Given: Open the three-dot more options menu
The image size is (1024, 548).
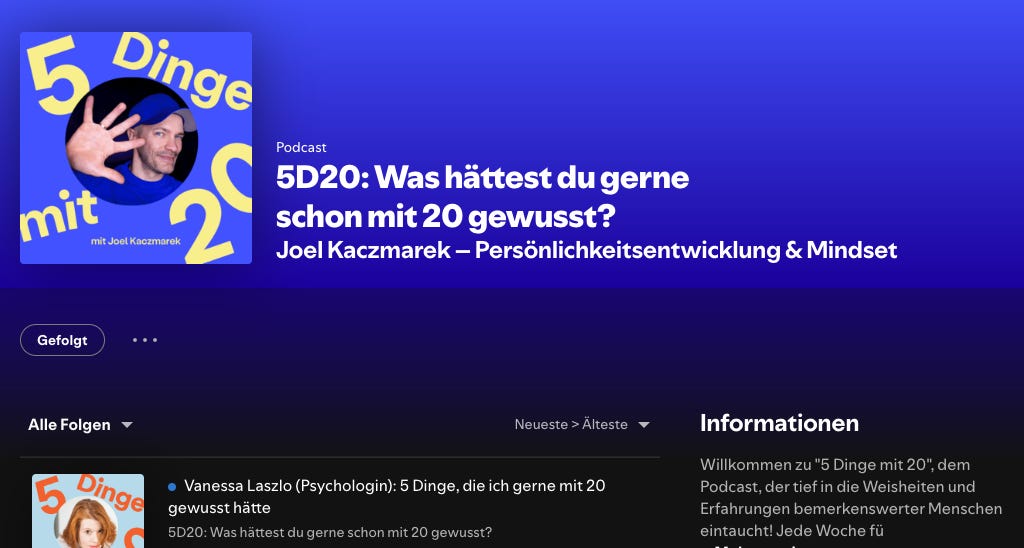Looking at the screenshot, I should click(145, 340).
